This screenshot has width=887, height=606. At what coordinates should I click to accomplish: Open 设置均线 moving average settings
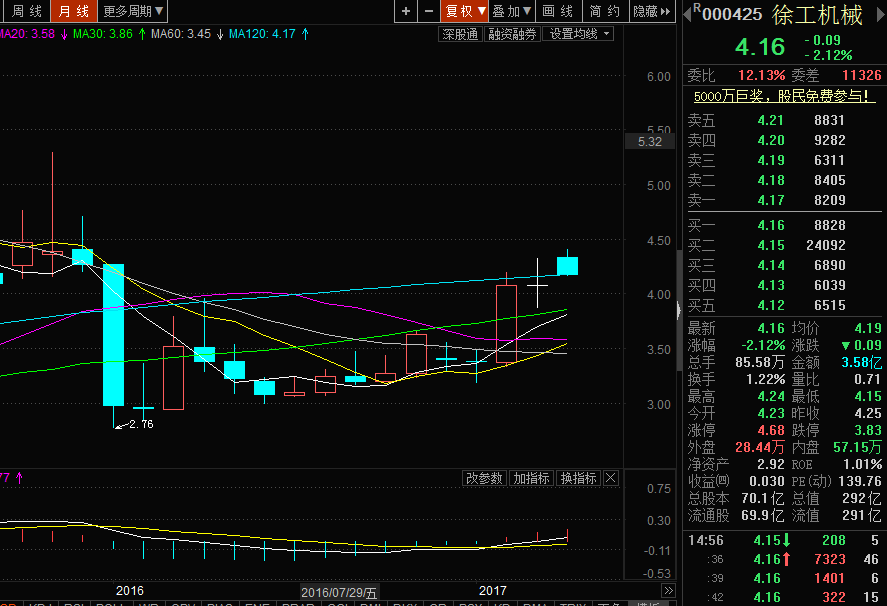pos(580,34)
